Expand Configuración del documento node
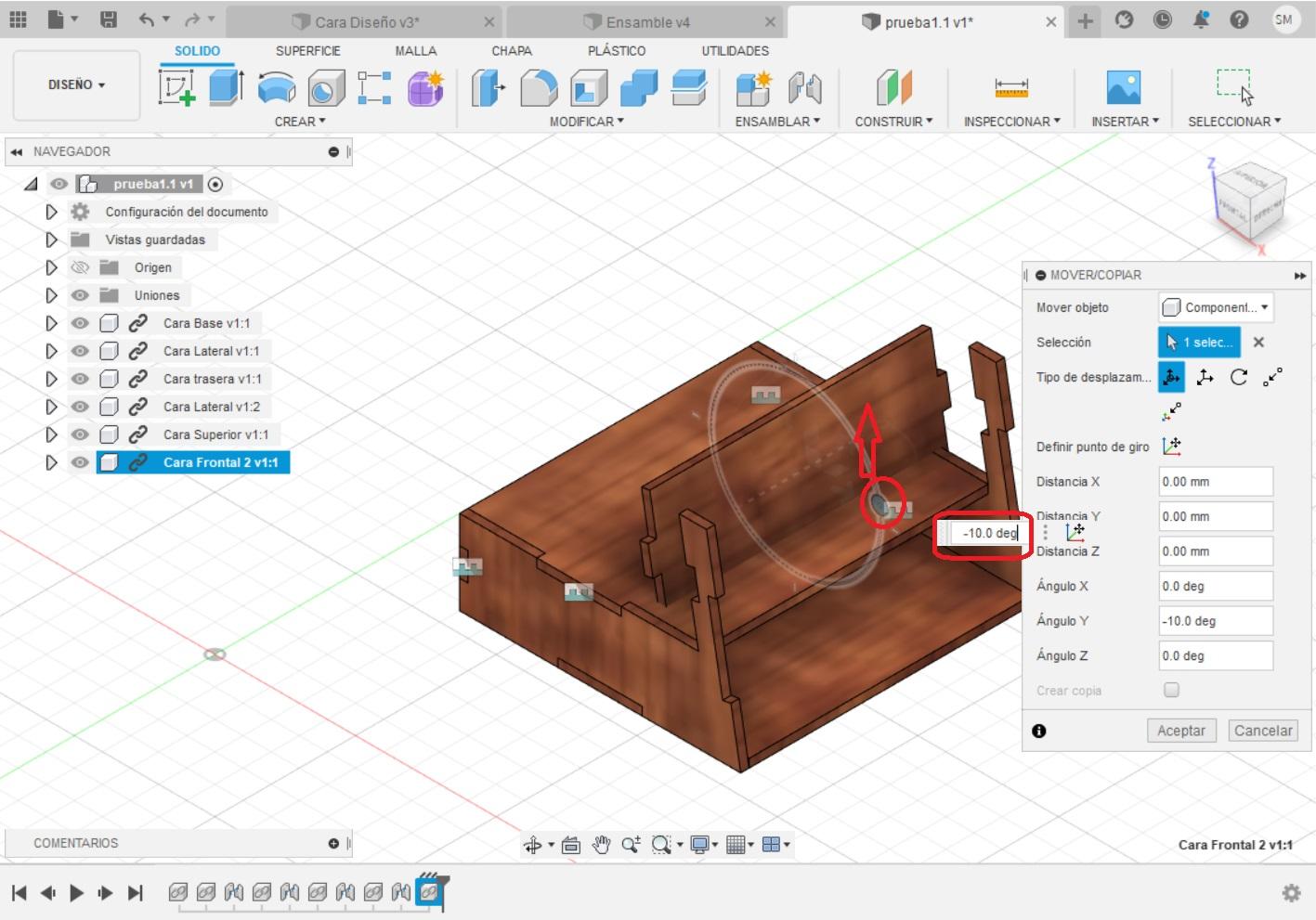 (x=51, y=212)
